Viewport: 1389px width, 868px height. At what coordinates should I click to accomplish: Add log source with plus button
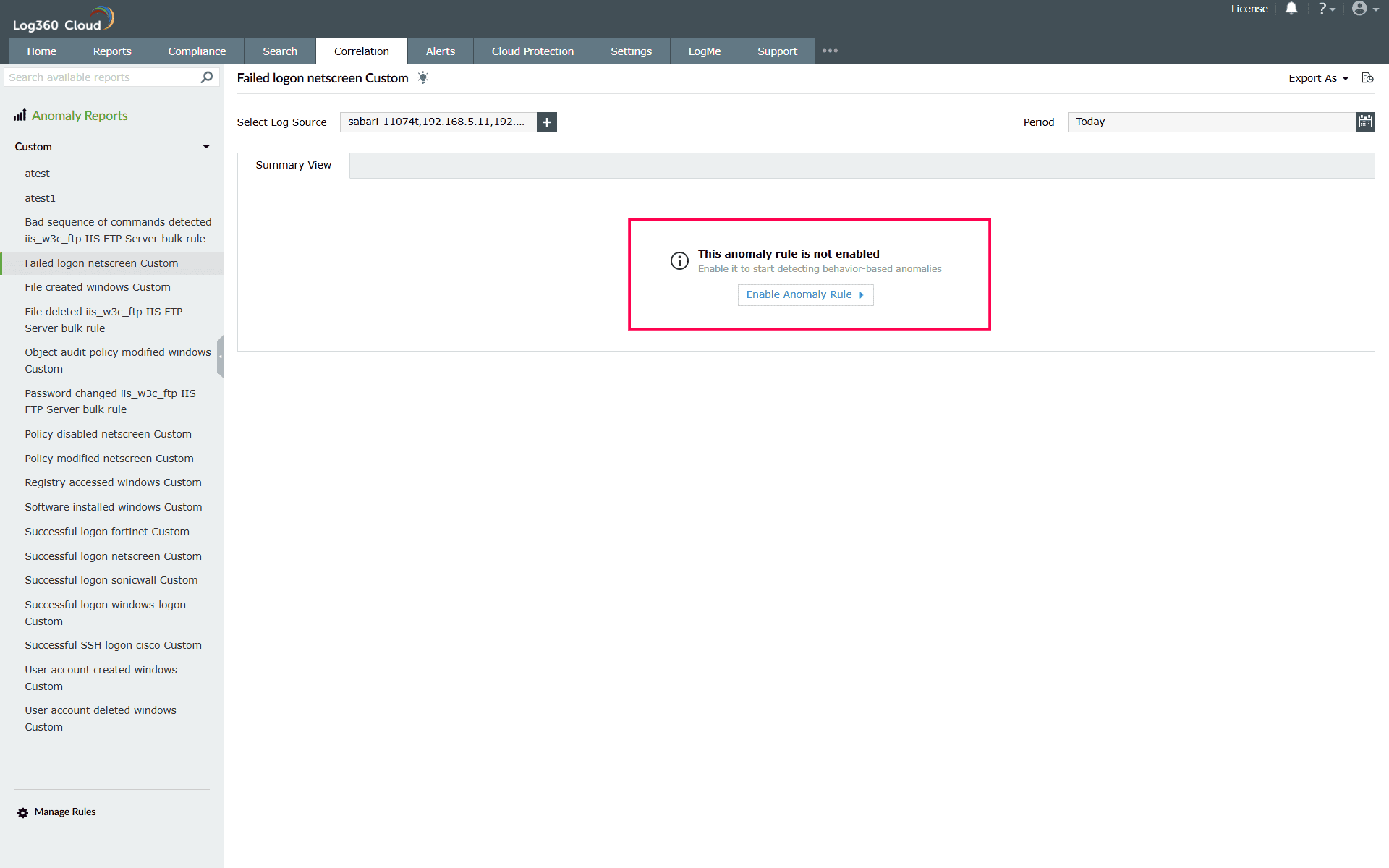pyautogui.click(x=547, y=122)
